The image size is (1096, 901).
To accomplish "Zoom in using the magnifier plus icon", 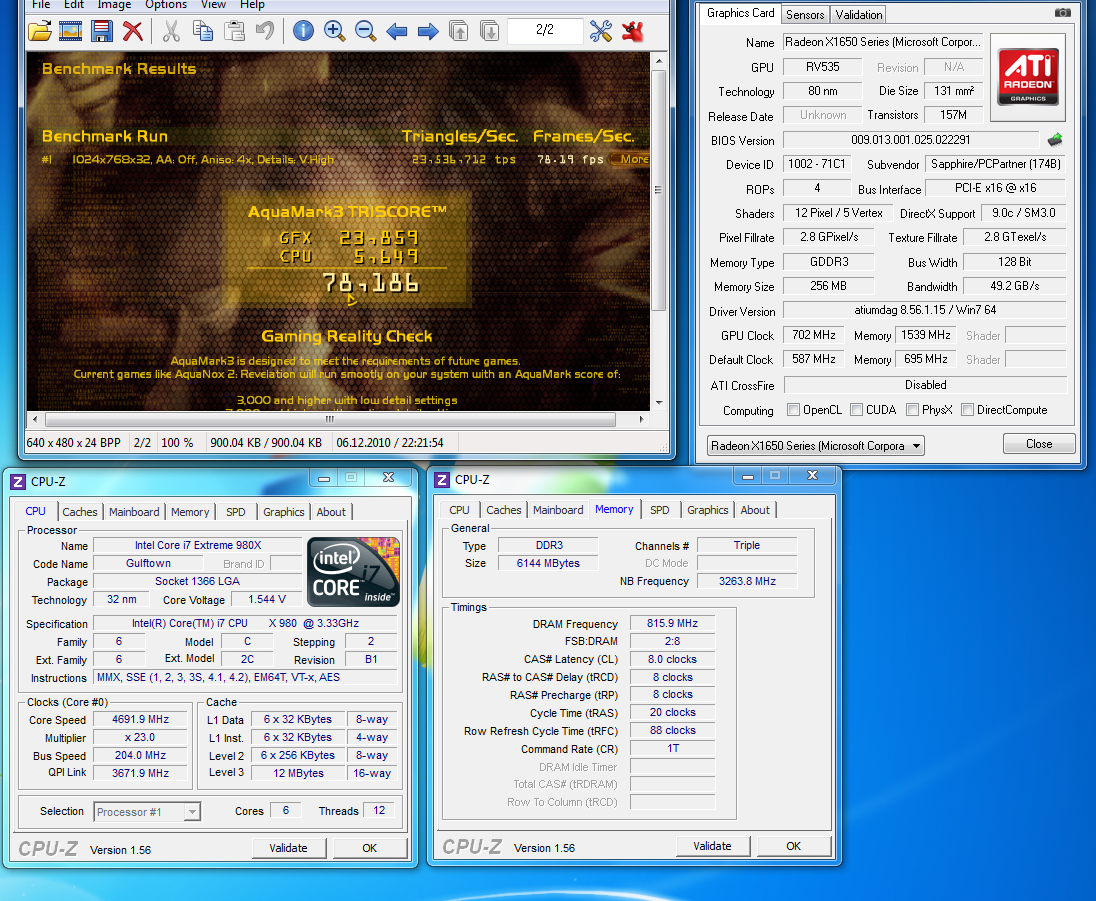I will coord(334,31).
